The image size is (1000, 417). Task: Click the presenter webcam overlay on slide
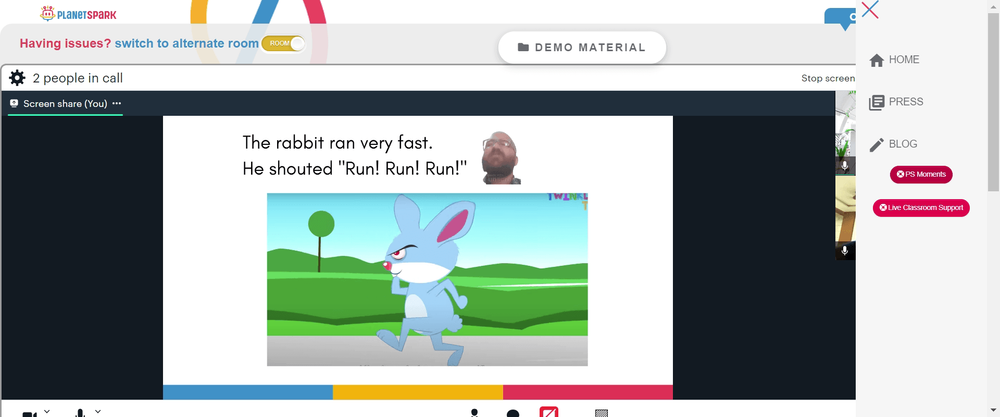501,157
